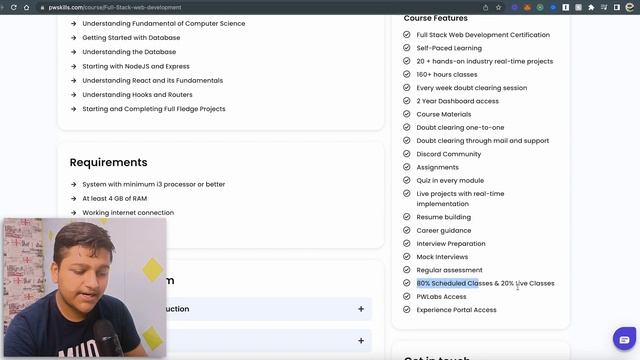Viewport: 640px width, 360px height.
Task: Click the check icon beside Self-Paced Learning
Action: coord(407,48)
